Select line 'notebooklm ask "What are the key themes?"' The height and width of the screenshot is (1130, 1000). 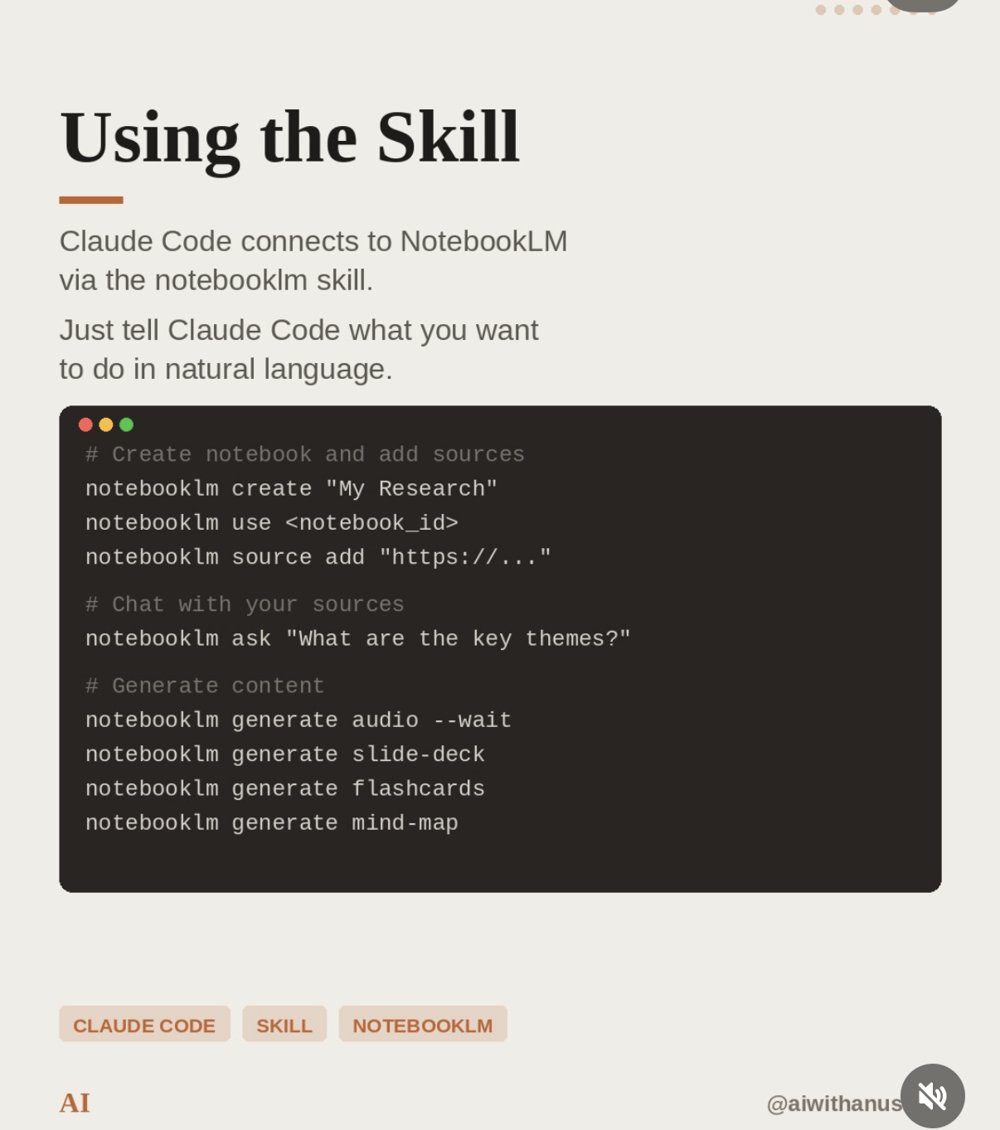[358, 639]
